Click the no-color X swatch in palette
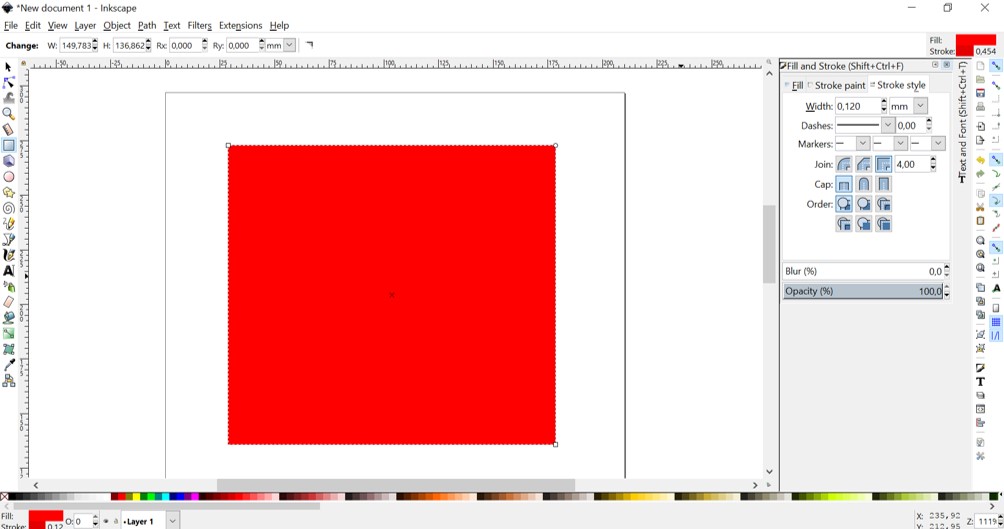The height and width of the screenshot is (529, 1004). pyautogui.click(x=4, y=496)
